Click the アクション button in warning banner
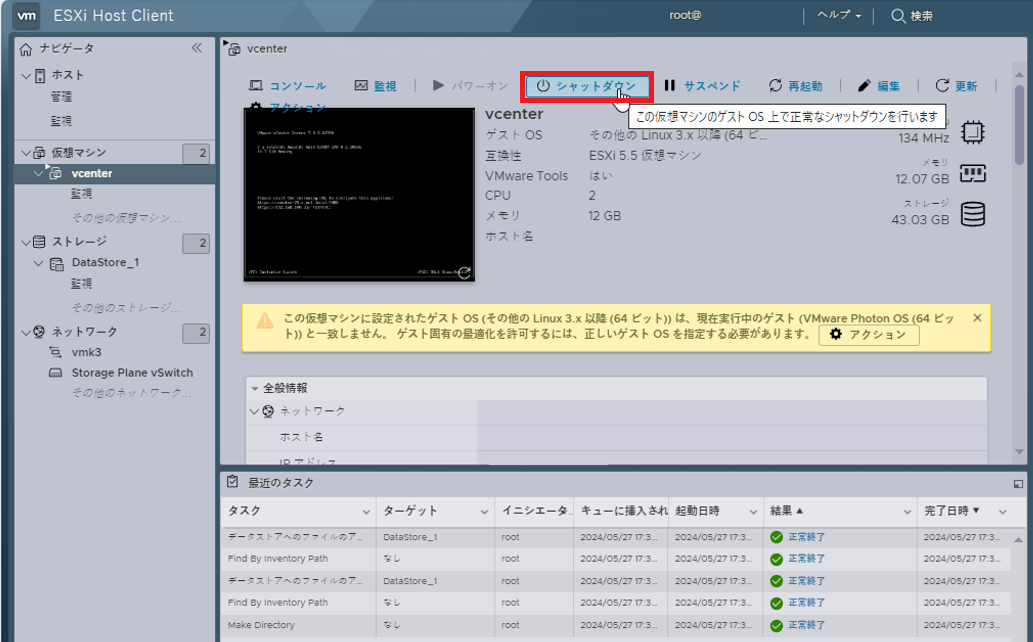 868,335
